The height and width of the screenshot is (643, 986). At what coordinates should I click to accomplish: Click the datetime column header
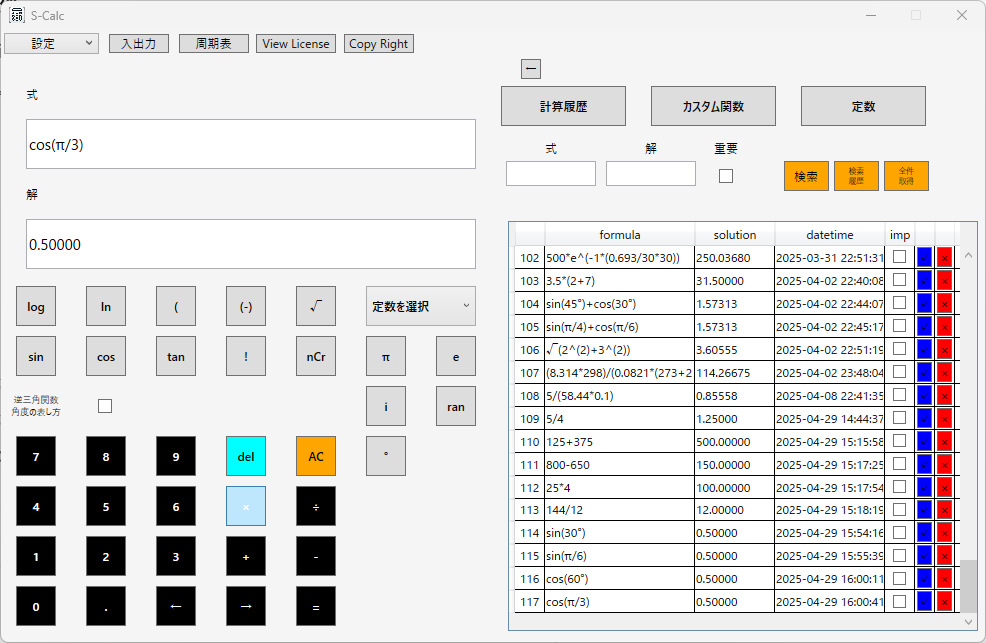(829, 234)
